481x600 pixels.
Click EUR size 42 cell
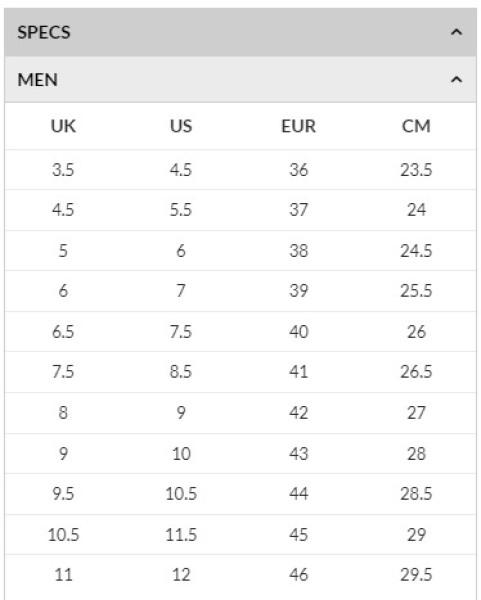click(x=298, y=412)
